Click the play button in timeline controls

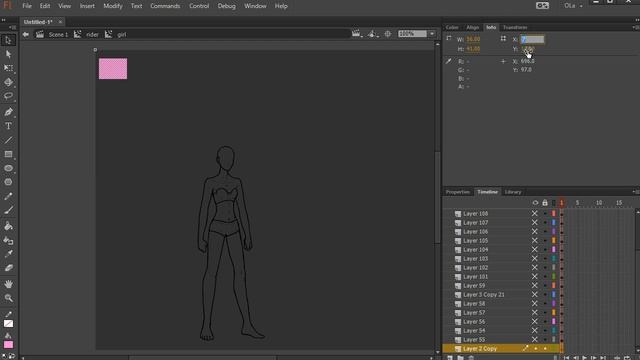click(585, 358)
